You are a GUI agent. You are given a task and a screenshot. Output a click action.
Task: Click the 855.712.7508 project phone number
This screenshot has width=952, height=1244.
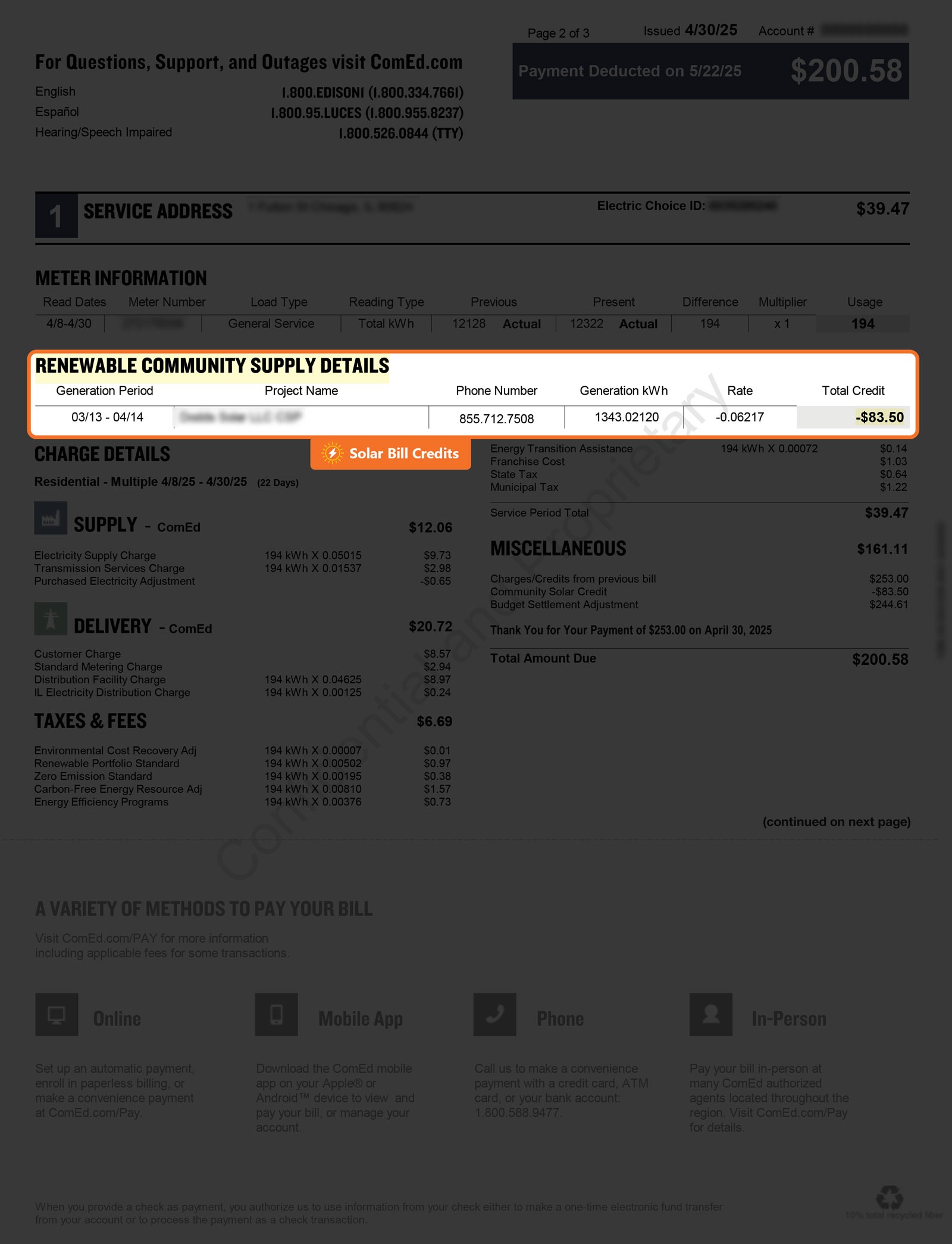[496, 418]
